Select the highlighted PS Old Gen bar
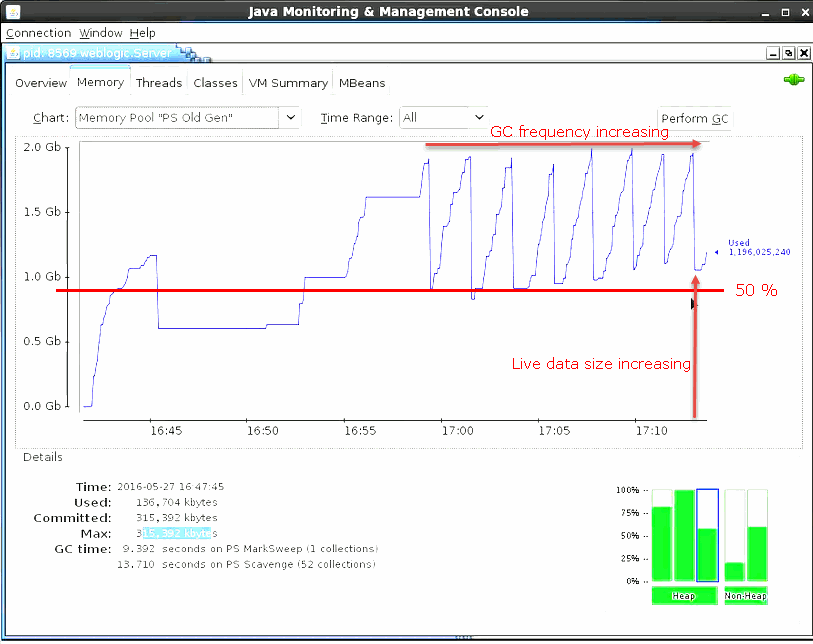Screen dimensions: 813x644 click(x=707, y=535)
